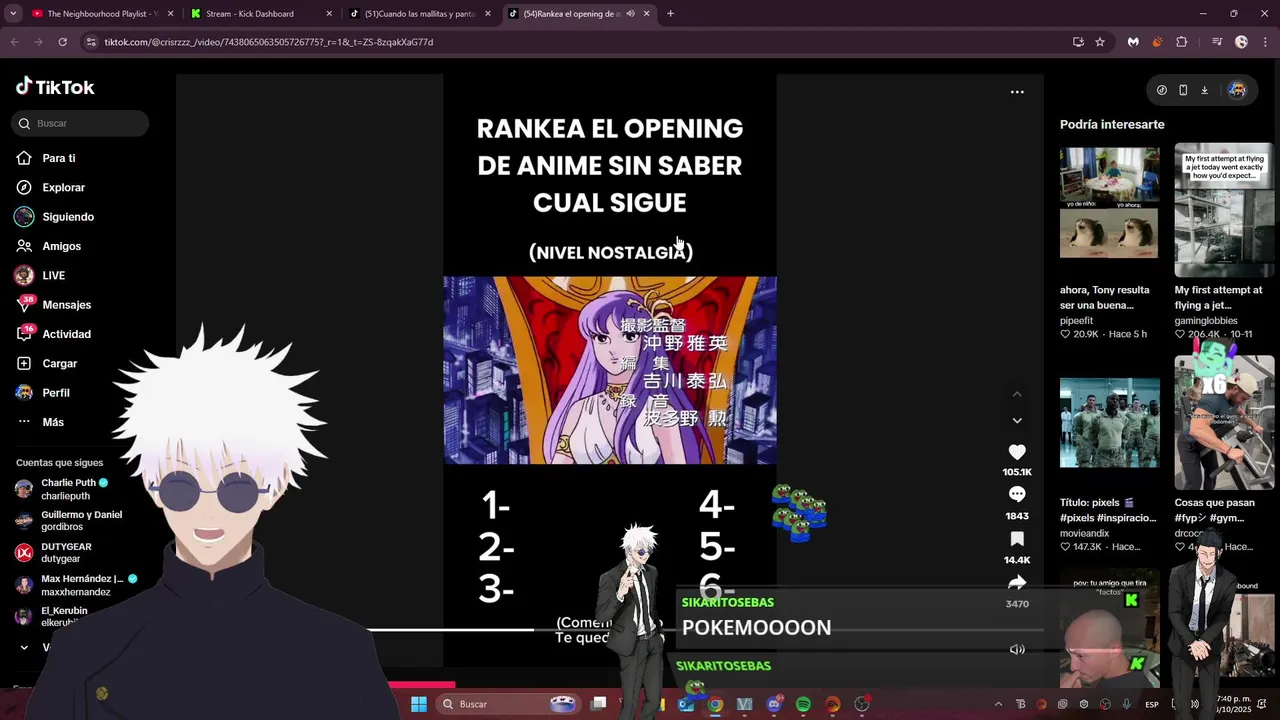Open a new browser tab
The height and width of the screenshot is (720, 1280).
coord(670,14)
